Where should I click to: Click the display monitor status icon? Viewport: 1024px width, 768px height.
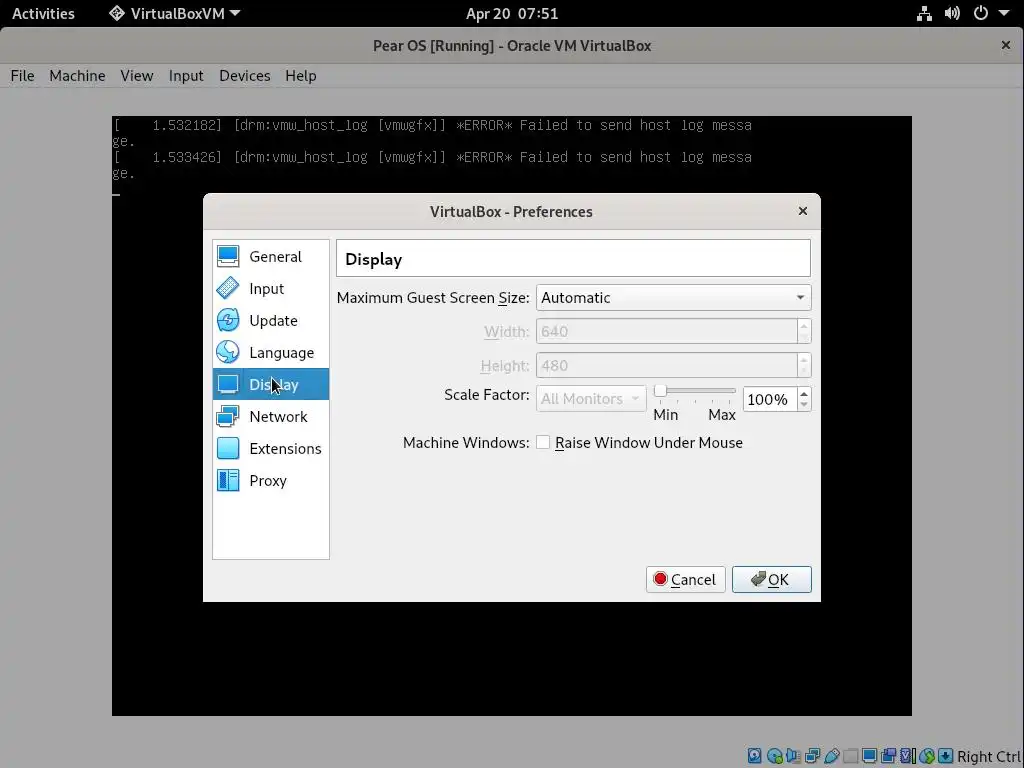pyautogui.click(x=869, y=756)
